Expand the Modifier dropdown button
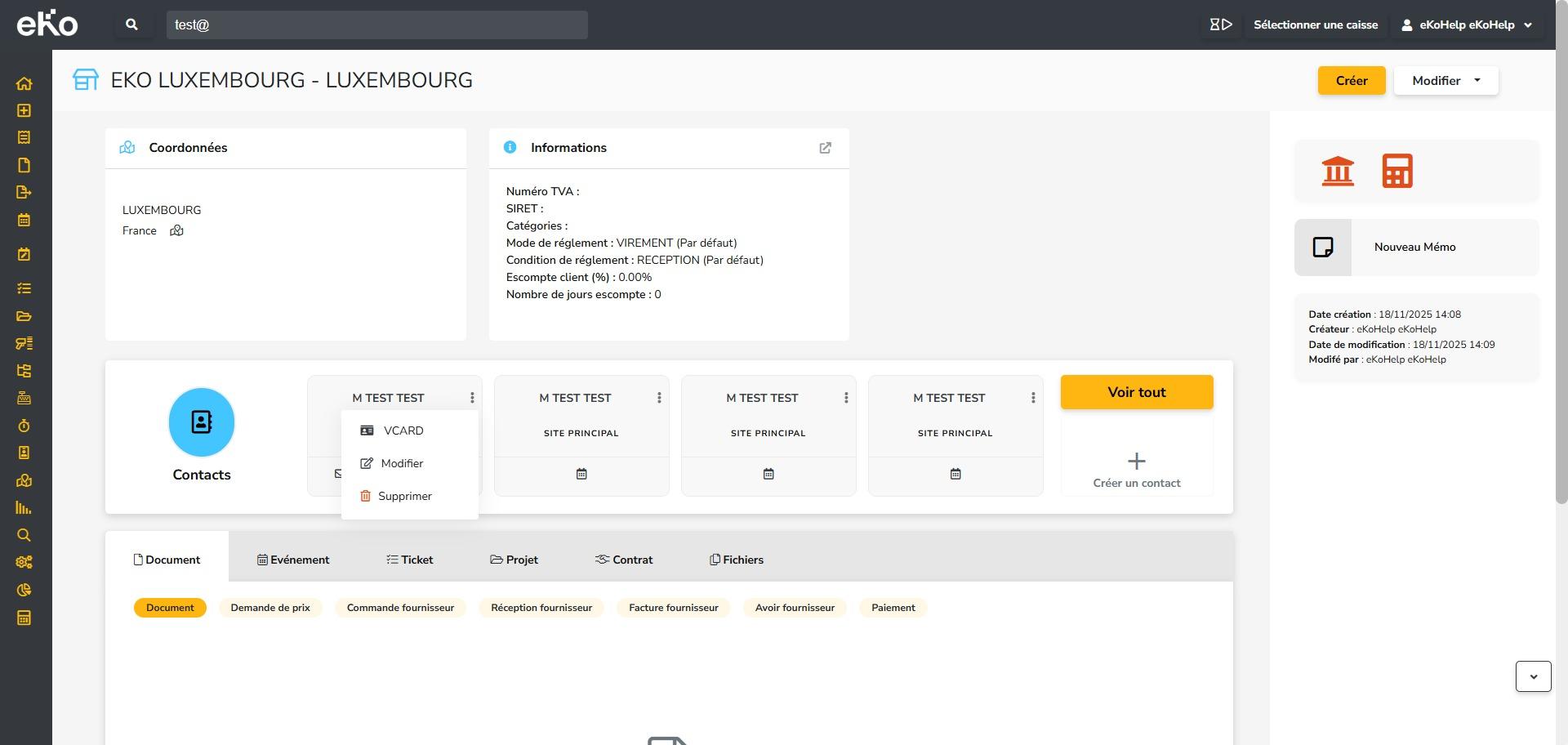This screenshot has width=1568, height=745. pos(1445,81)
